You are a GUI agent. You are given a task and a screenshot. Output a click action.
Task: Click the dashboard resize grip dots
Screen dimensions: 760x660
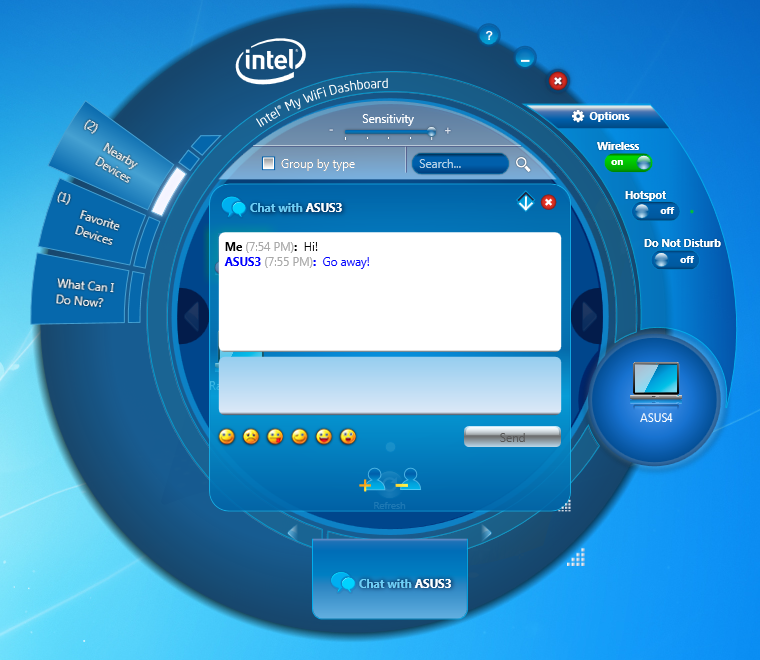576,557
